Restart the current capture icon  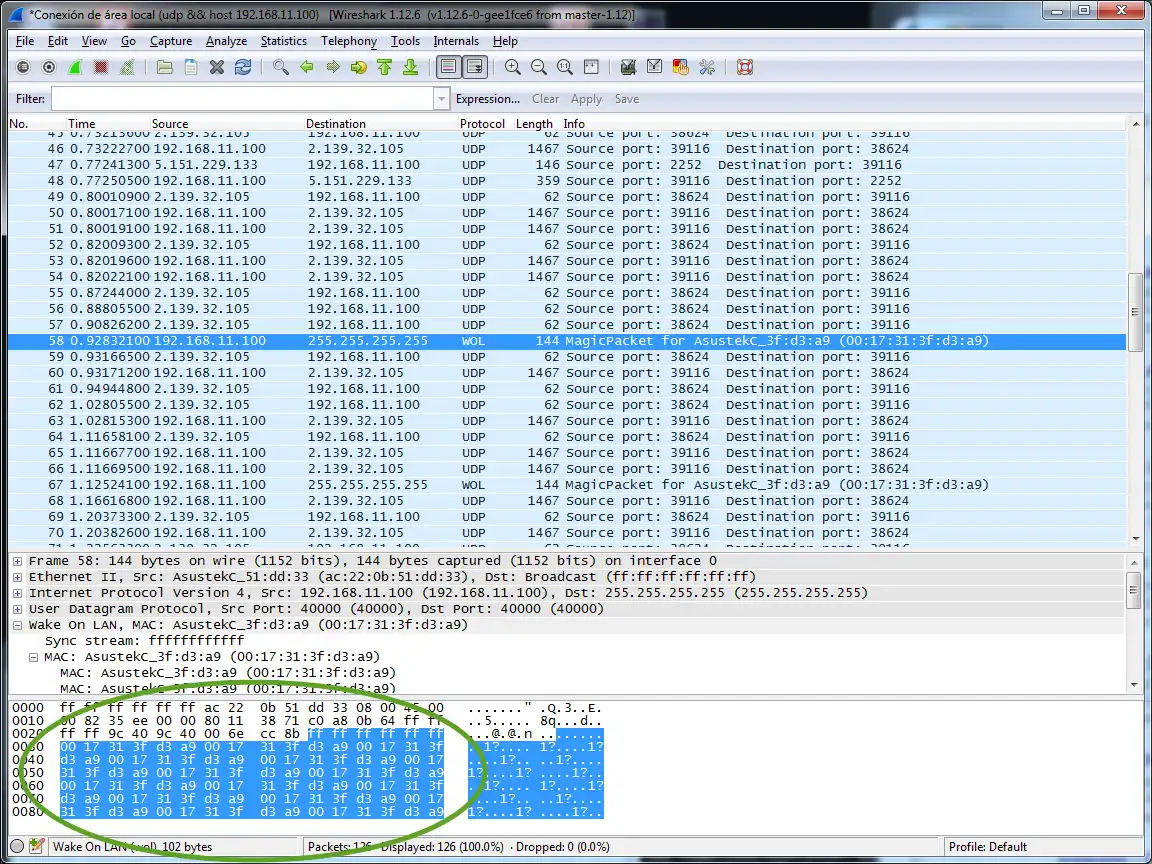(x=128, y=68)
